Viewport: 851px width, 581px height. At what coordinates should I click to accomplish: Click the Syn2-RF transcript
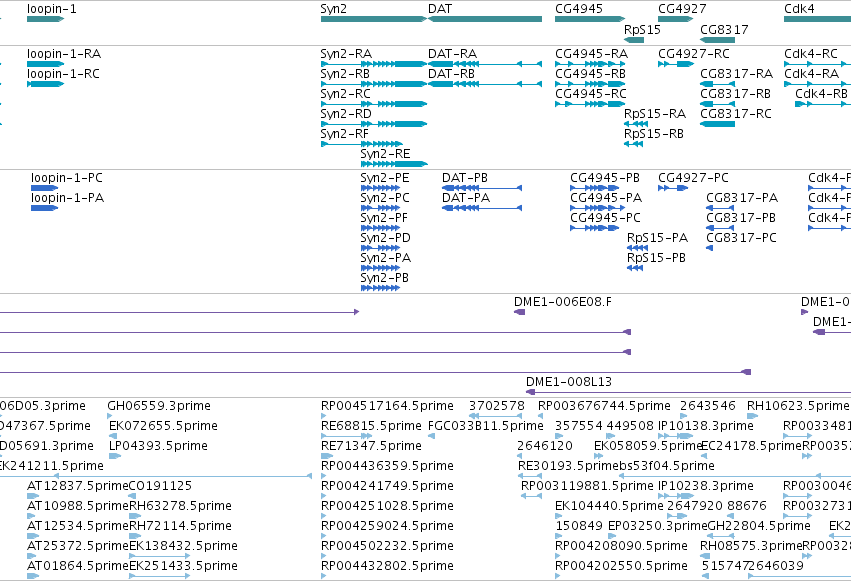pos(361,144)
